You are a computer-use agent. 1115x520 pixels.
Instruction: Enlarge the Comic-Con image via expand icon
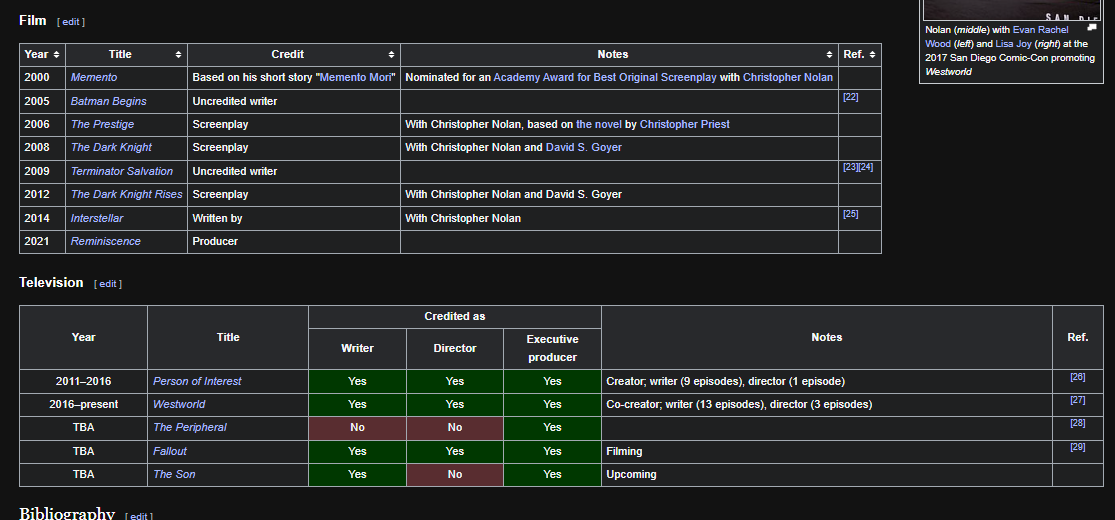point(1092,27)
